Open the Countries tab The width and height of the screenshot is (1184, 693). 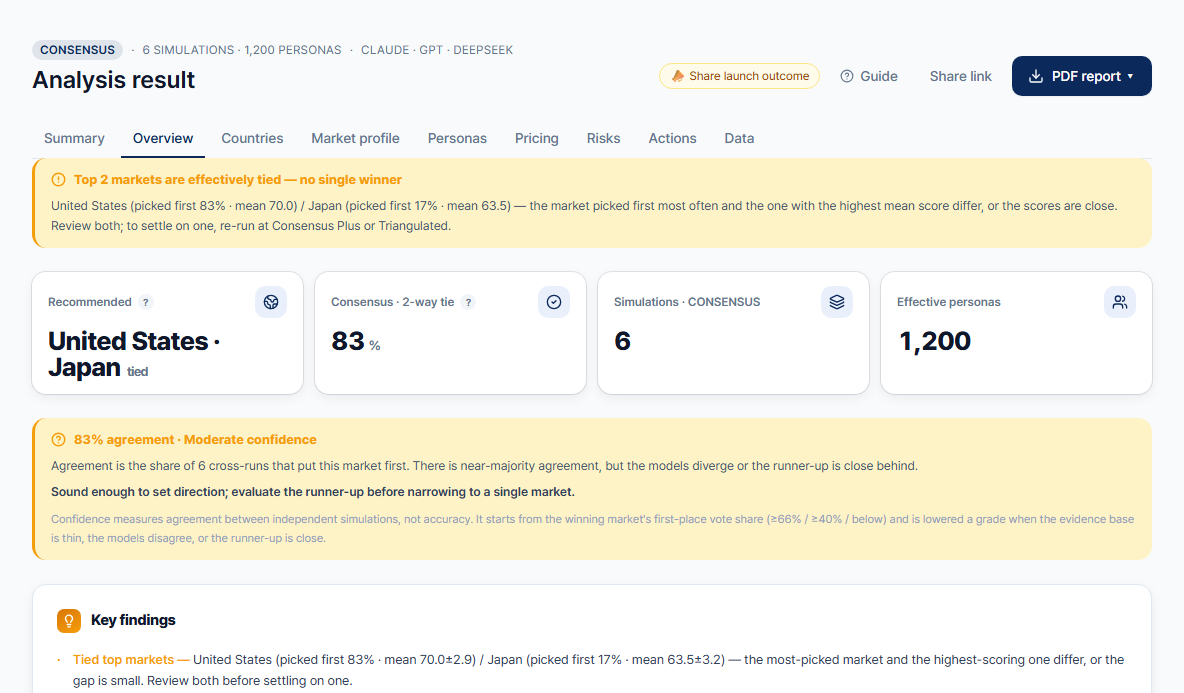tap(252, 138)
